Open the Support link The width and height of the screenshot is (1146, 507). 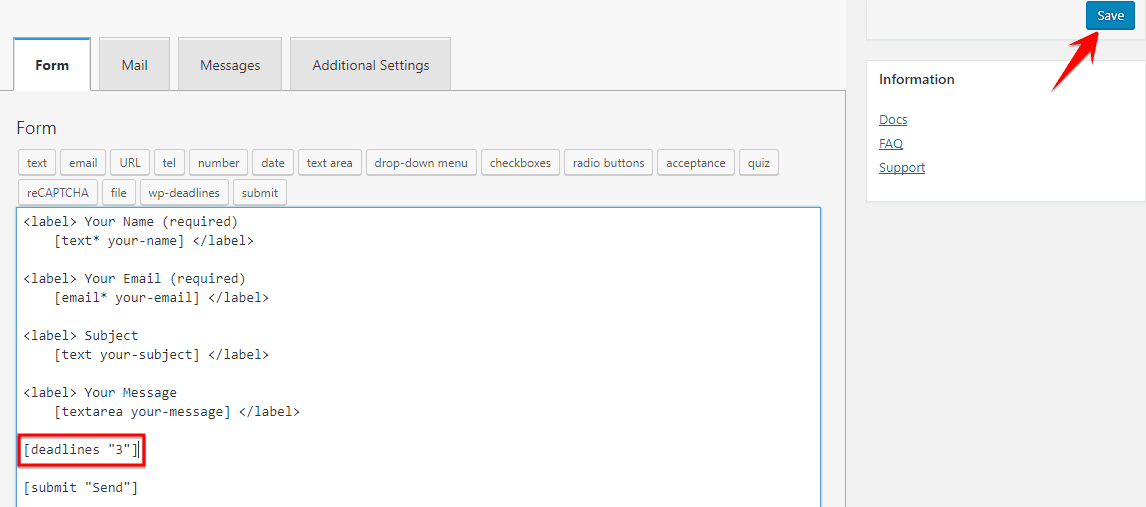click(x=902, y=168)
